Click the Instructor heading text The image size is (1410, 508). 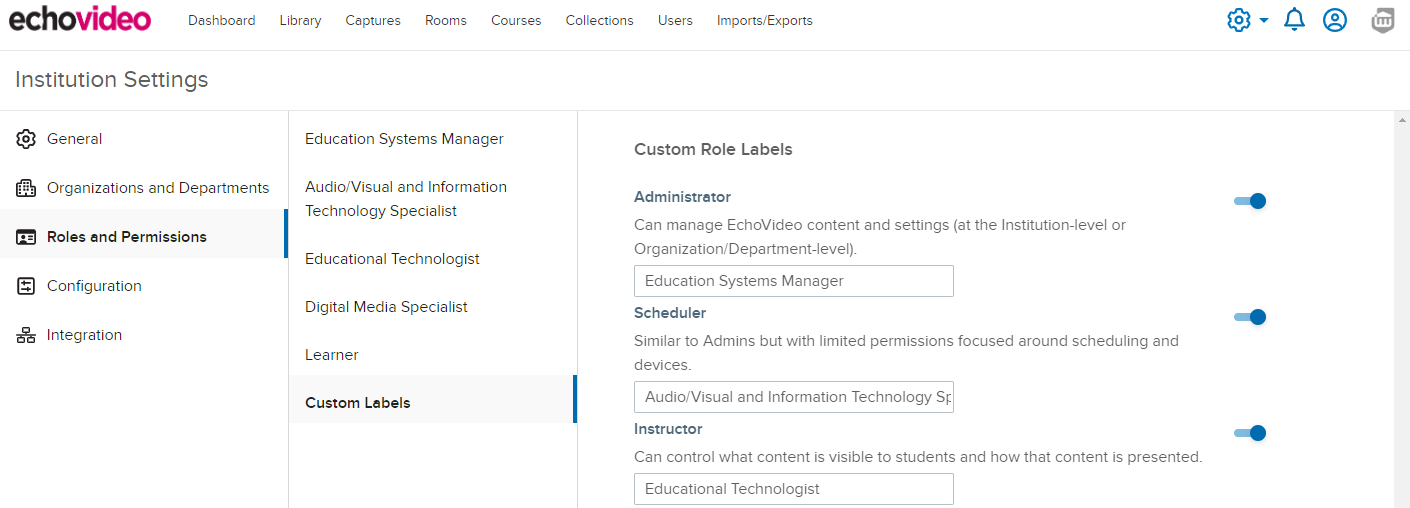(x=668, y=429)
